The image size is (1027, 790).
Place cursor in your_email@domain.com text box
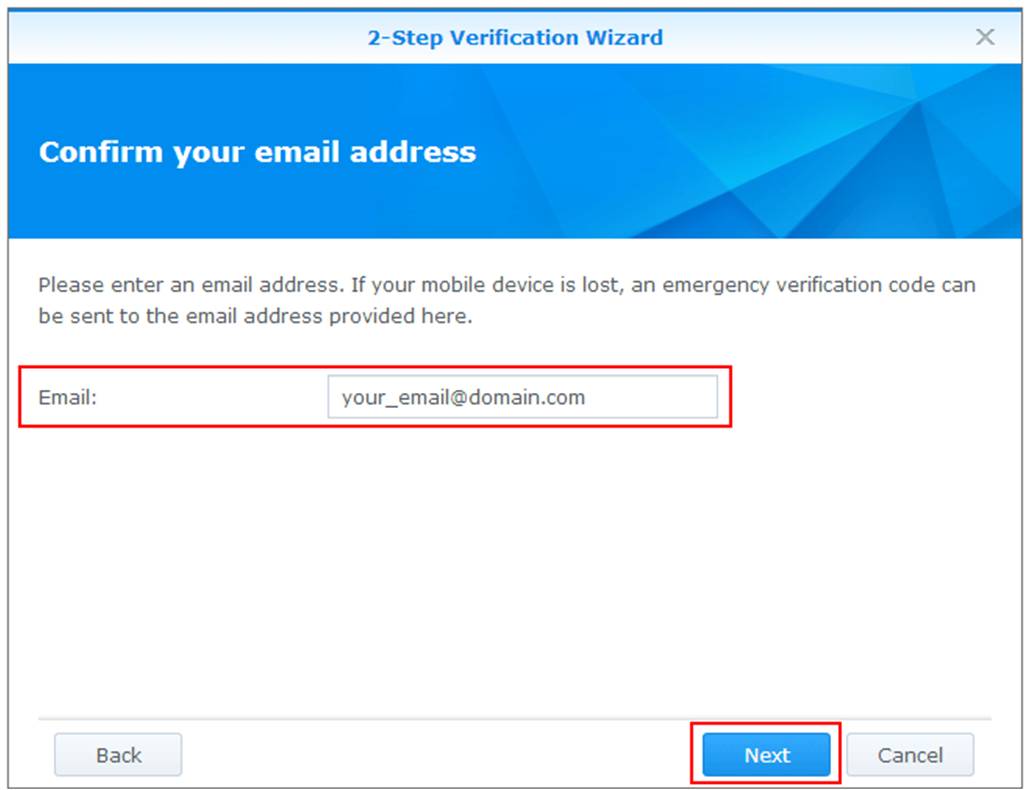point(522,396)
